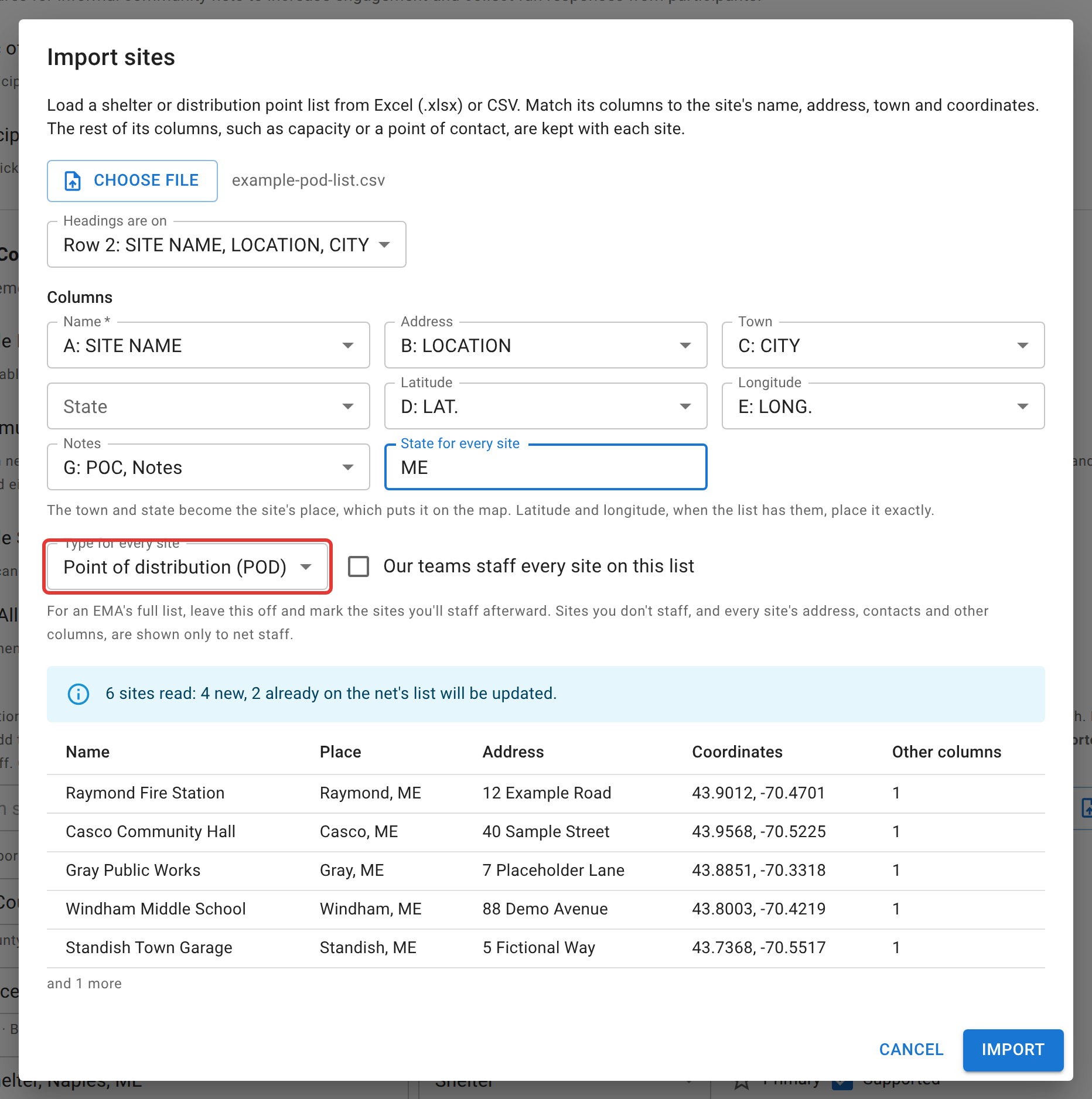1092x1099 pixels.
Task: Click the Windham, ME place cell
Action: (371, 909)
